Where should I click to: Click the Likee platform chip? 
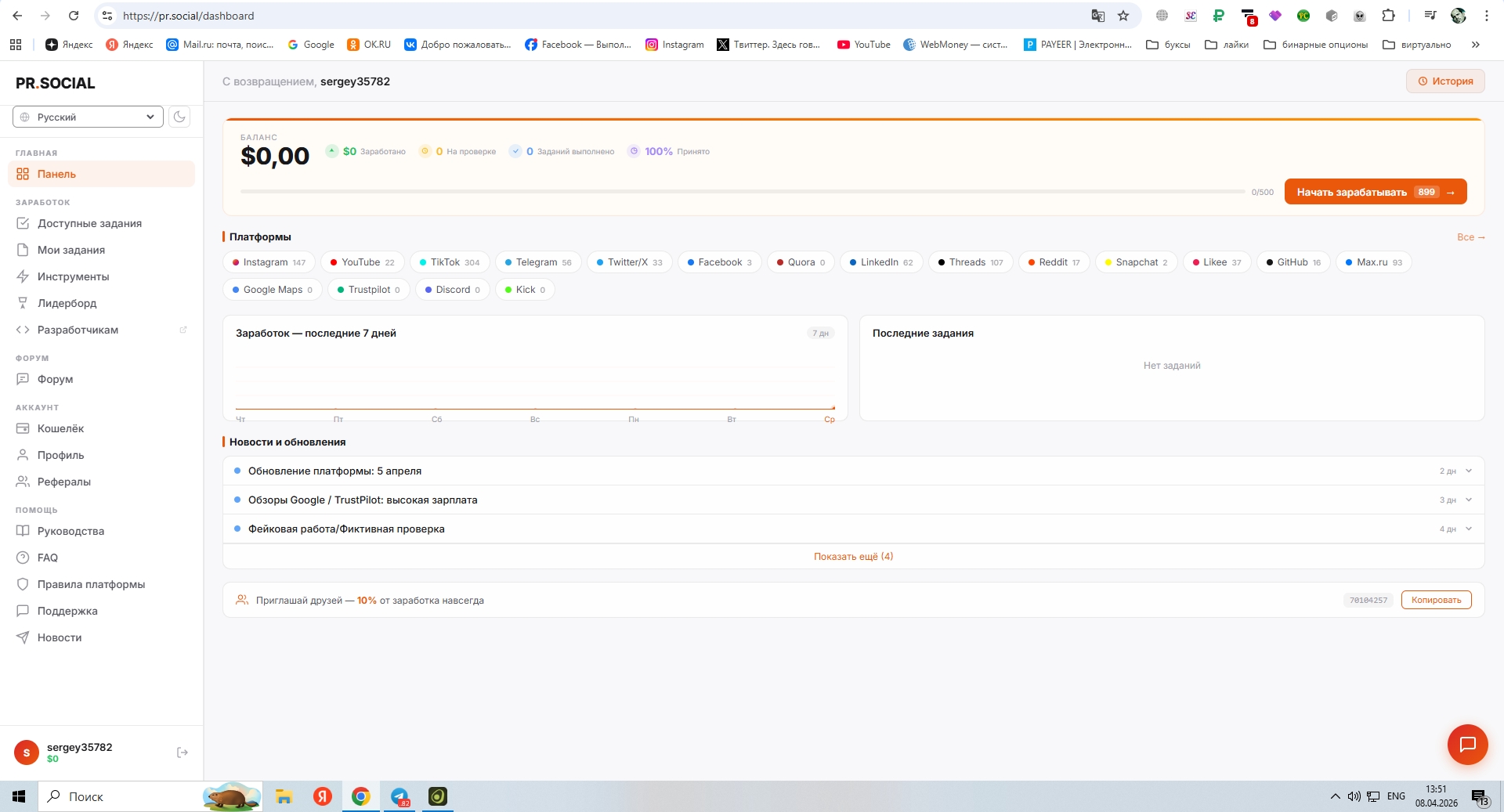(x=1217, y=262)
